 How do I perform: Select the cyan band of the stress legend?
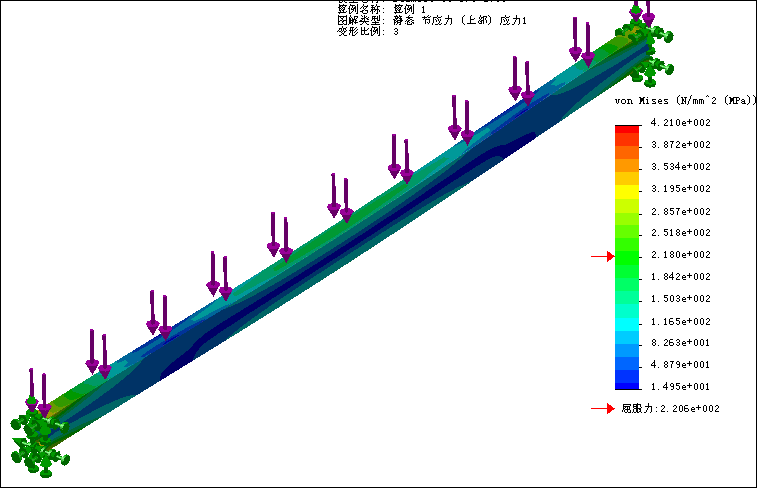pyautogui.click(x=626, y=320)
